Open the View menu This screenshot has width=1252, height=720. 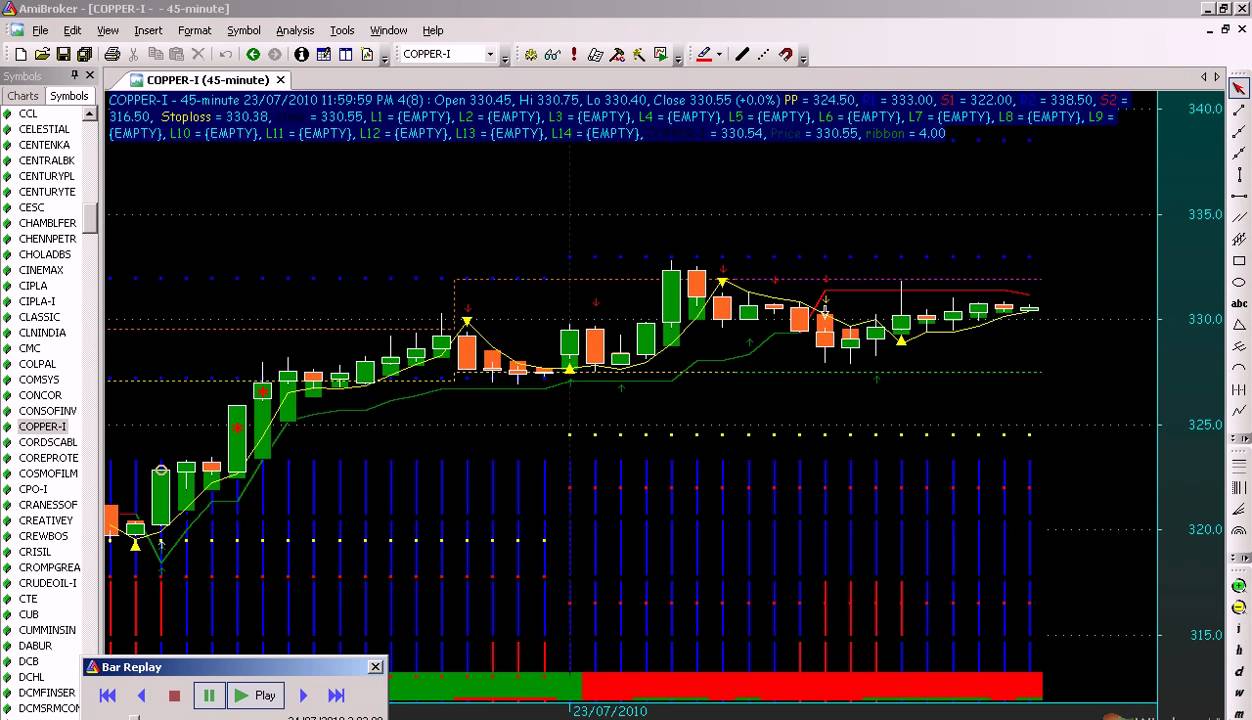(107, 30)
